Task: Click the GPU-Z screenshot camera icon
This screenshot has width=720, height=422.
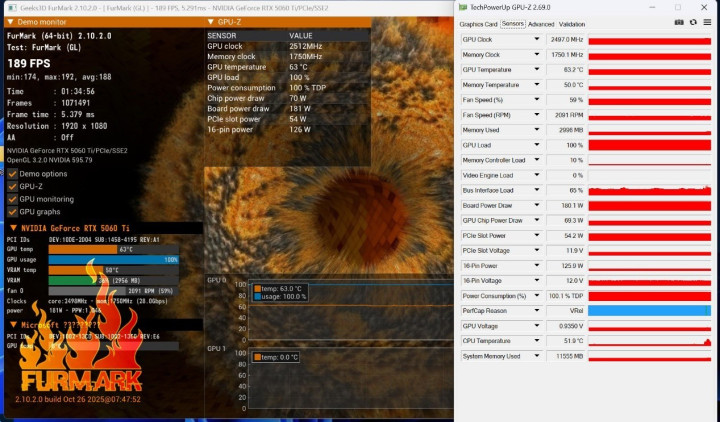Action: point(679,23)
